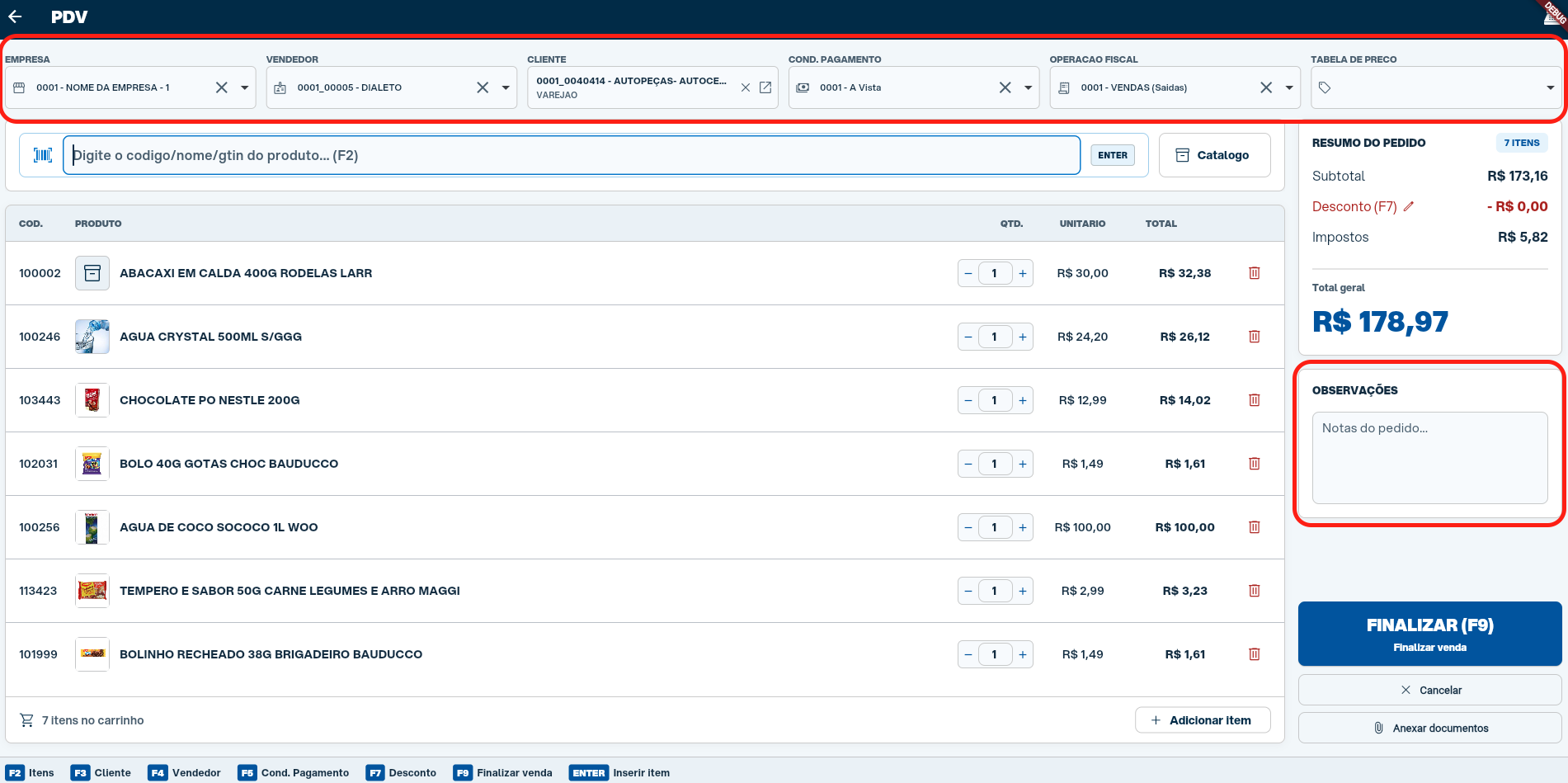This screenshot has height=783, width=1568.
Task: Select F2 Itens shortcut in footer
Action: (30, 773)
